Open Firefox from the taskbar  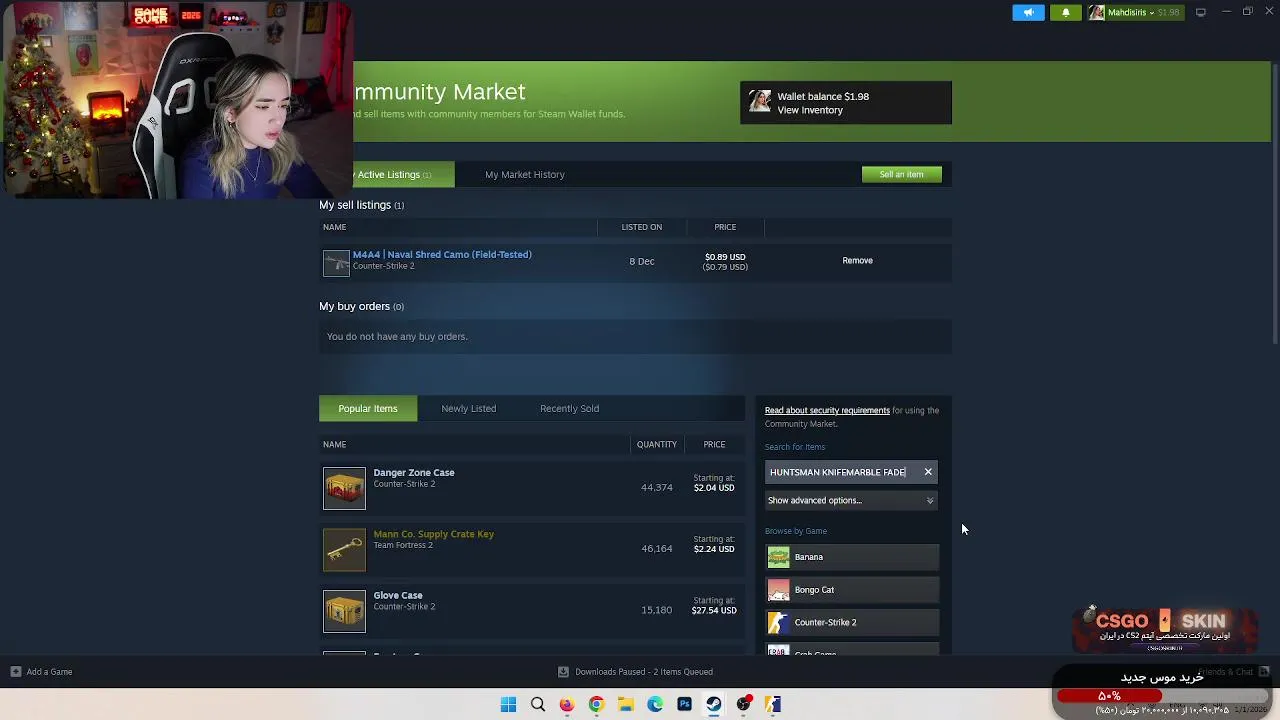[567, 704]
